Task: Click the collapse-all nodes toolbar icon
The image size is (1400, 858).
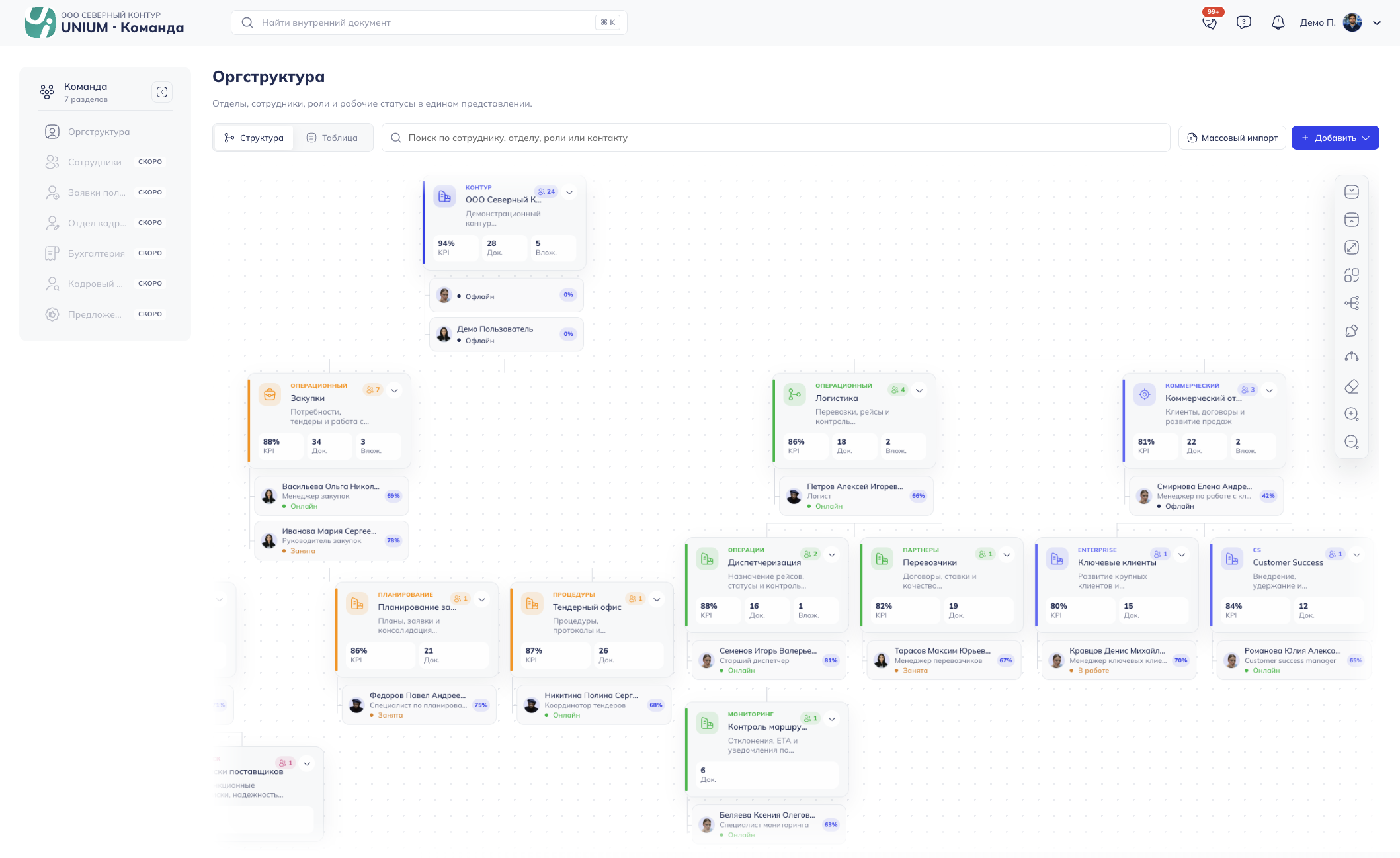Action: point(1352,220)
